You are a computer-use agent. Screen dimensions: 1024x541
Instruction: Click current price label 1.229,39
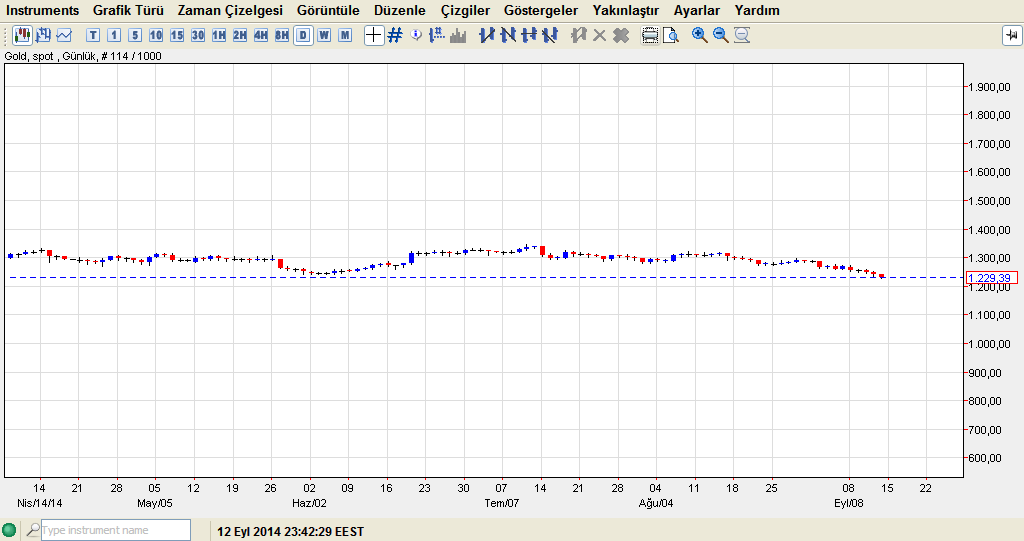(x=991, y=278)
